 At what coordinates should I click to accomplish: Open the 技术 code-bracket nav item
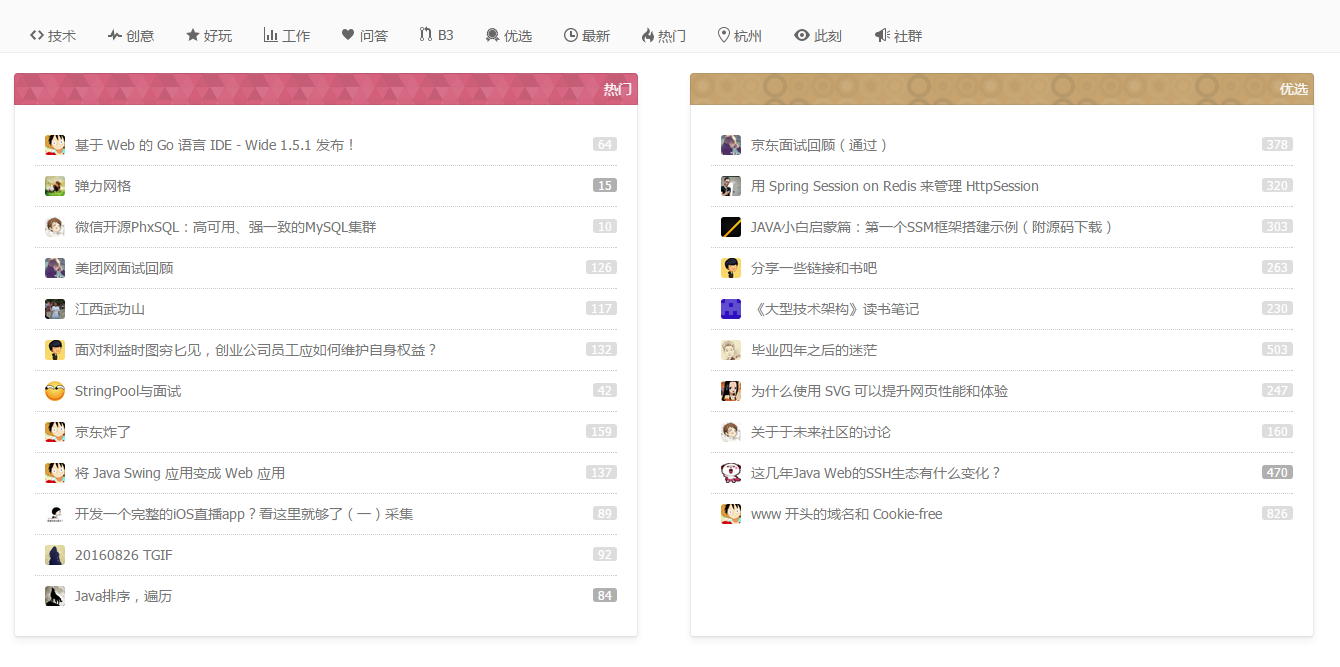point(53,35)
